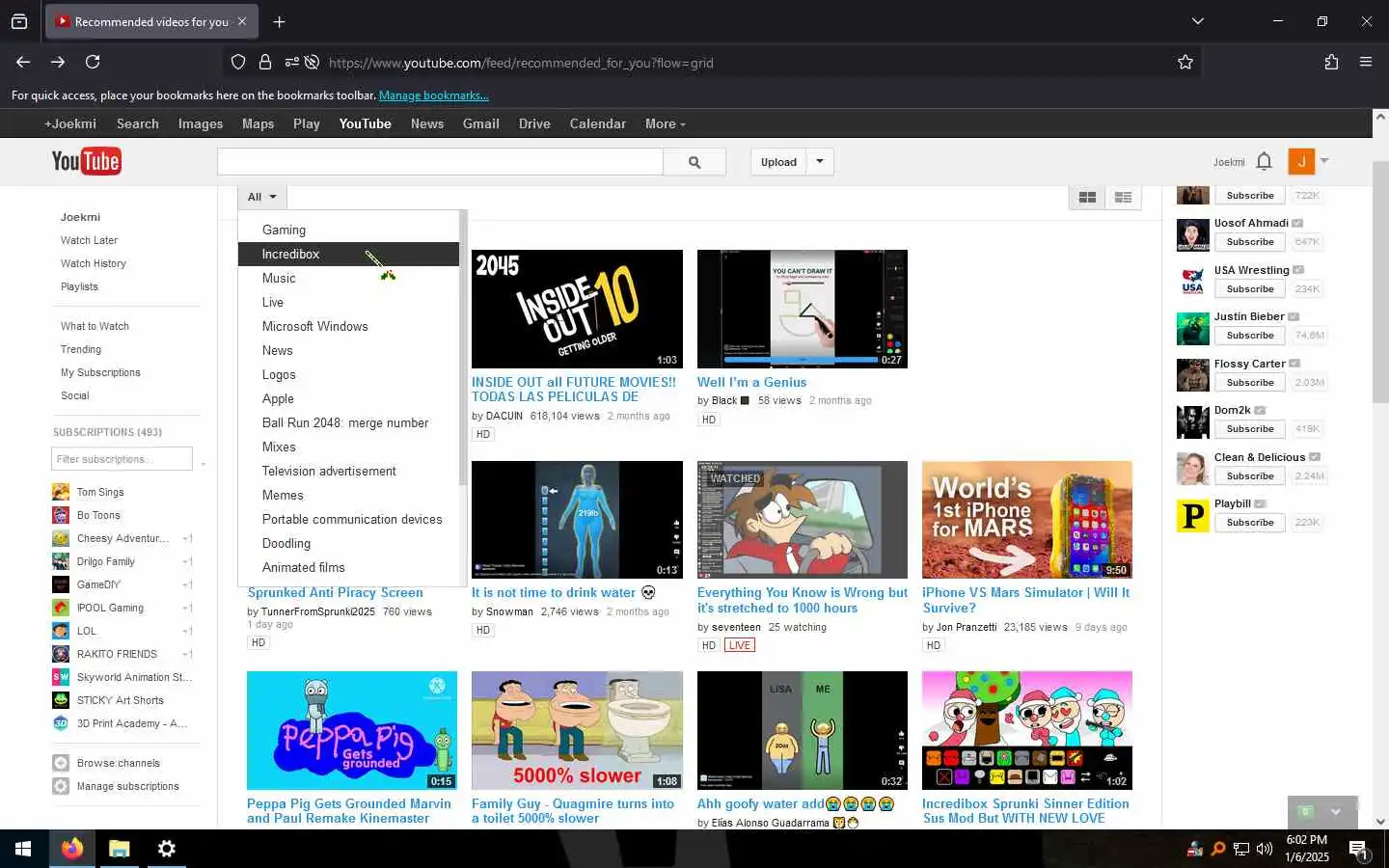Open the Windows notification center

click(1358, 850)
